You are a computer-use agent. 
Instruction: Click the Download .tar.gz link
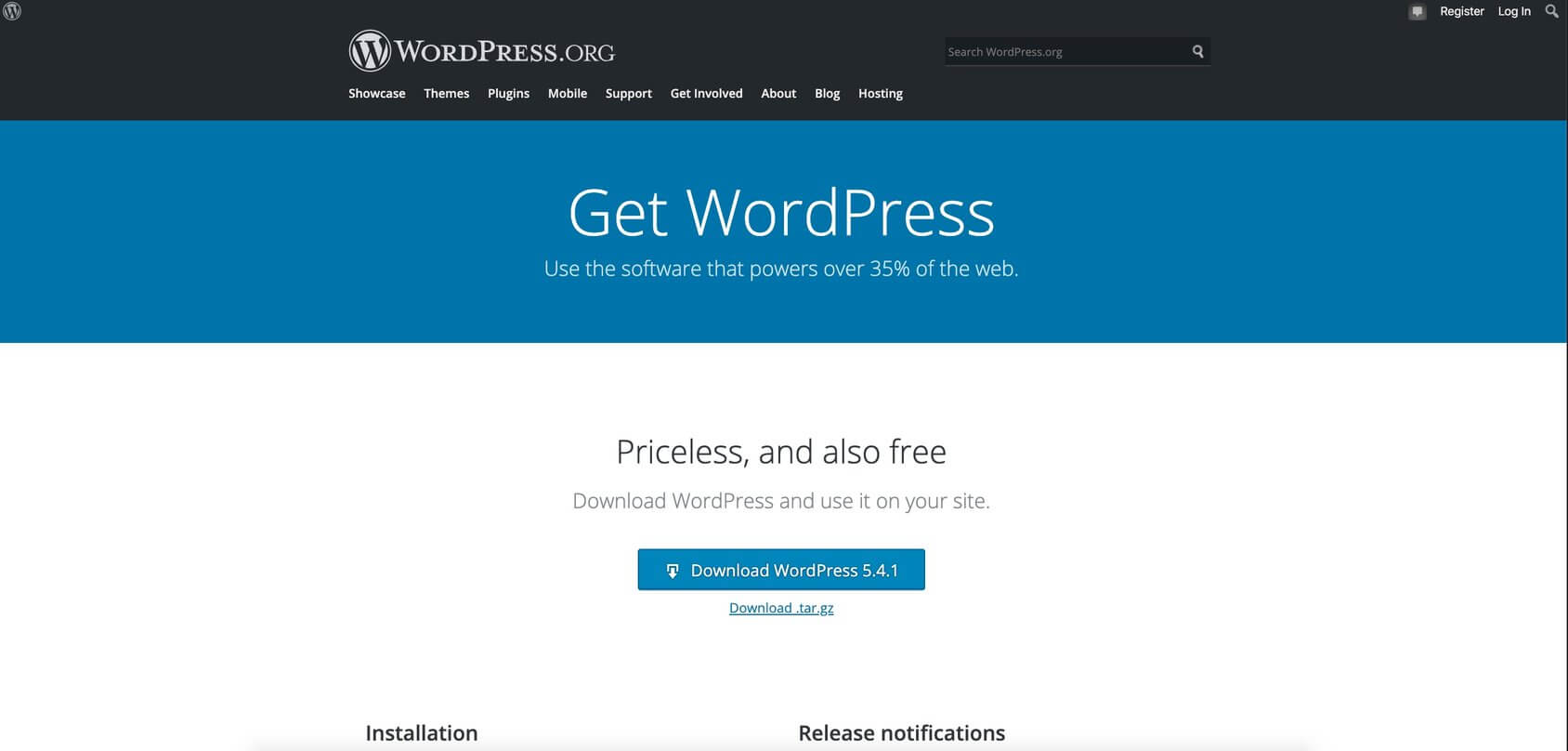[781, 608]
